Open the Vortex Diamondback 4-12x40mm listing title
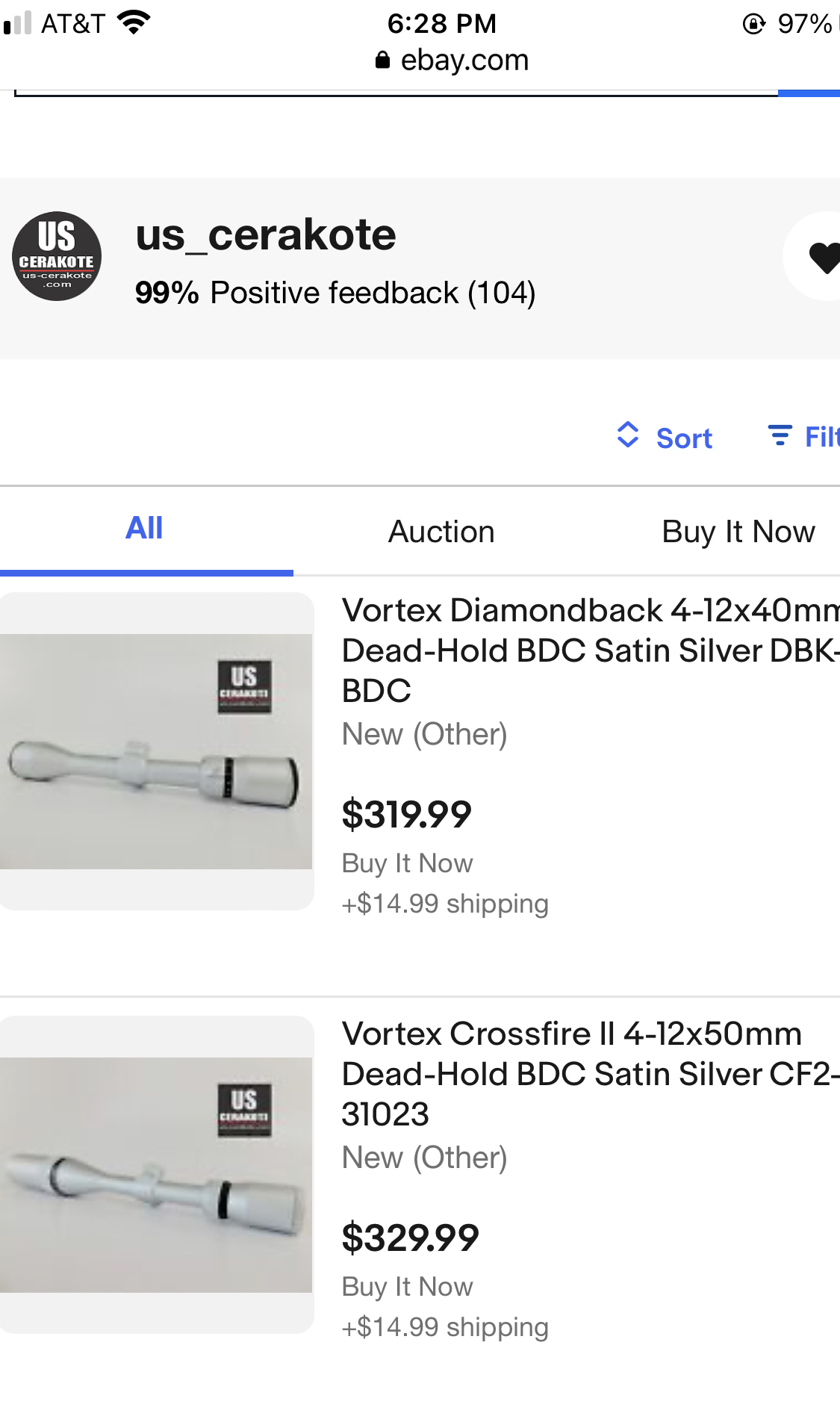840x1410 pixels. click(x=591, y=650)
